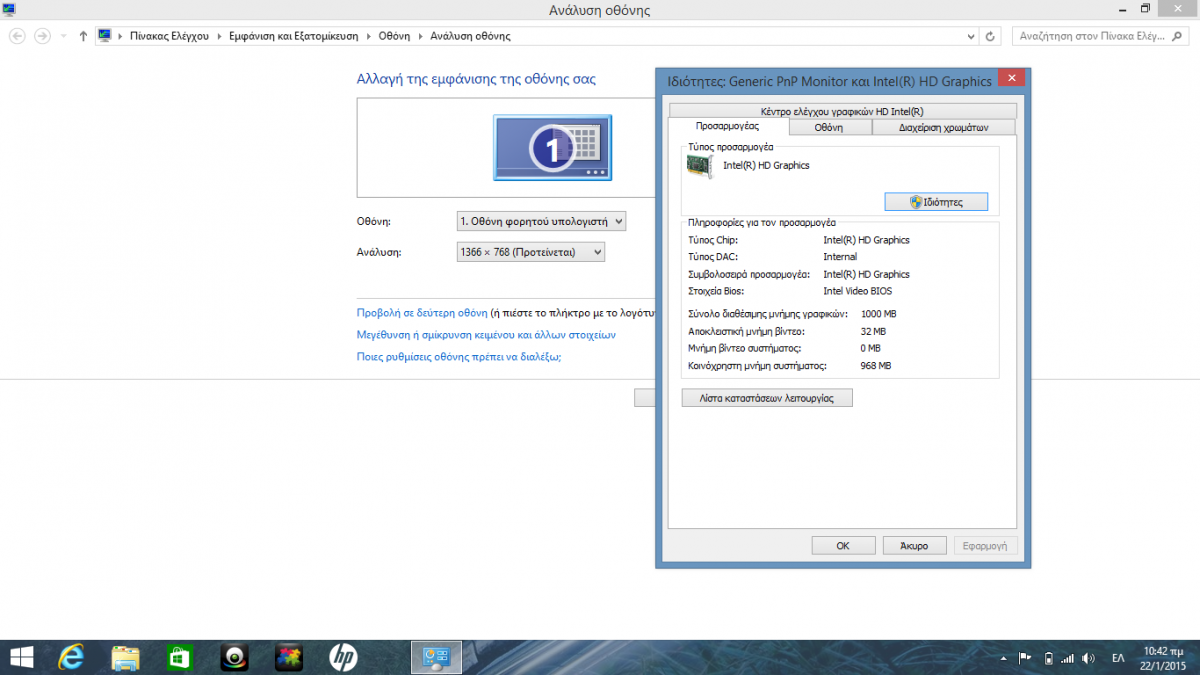
Task: Expand address bar history dropdown
Action: [x=970, y=36]
